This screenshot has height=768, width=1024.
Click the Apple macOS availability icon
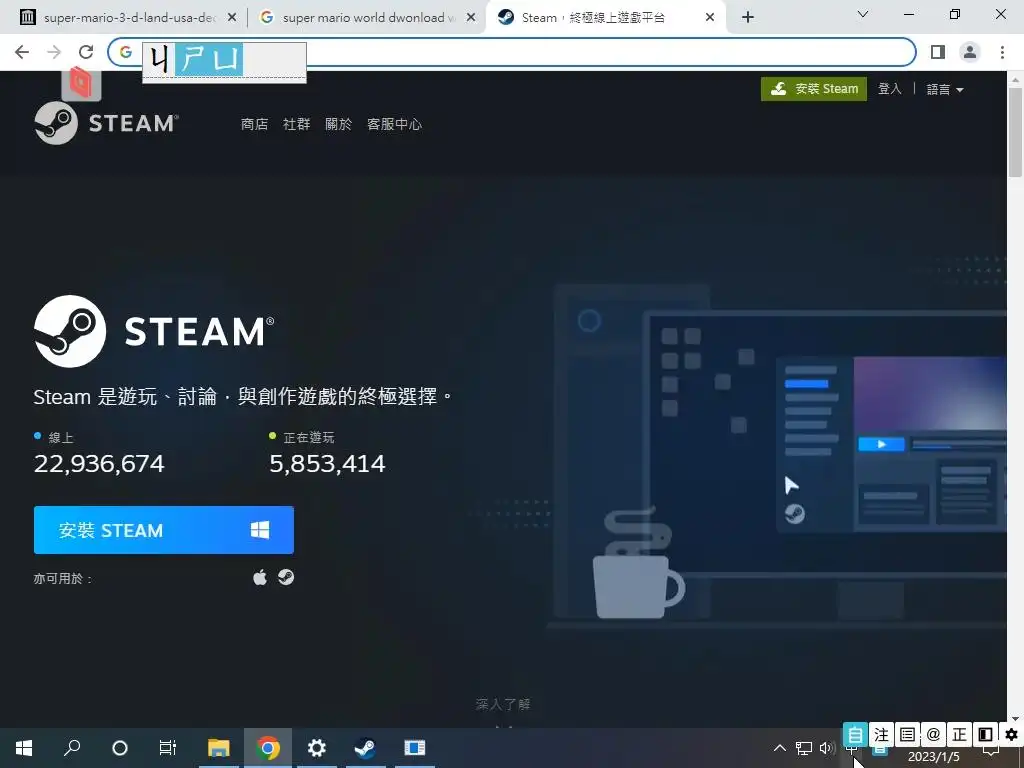260,577
